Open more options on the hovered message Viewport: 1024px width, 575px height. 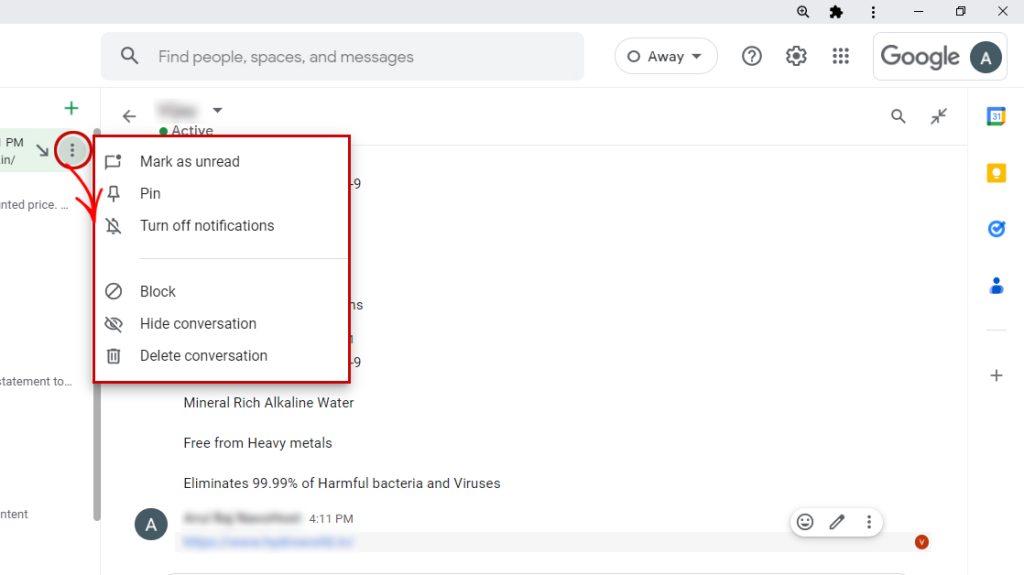click(869, 522)
